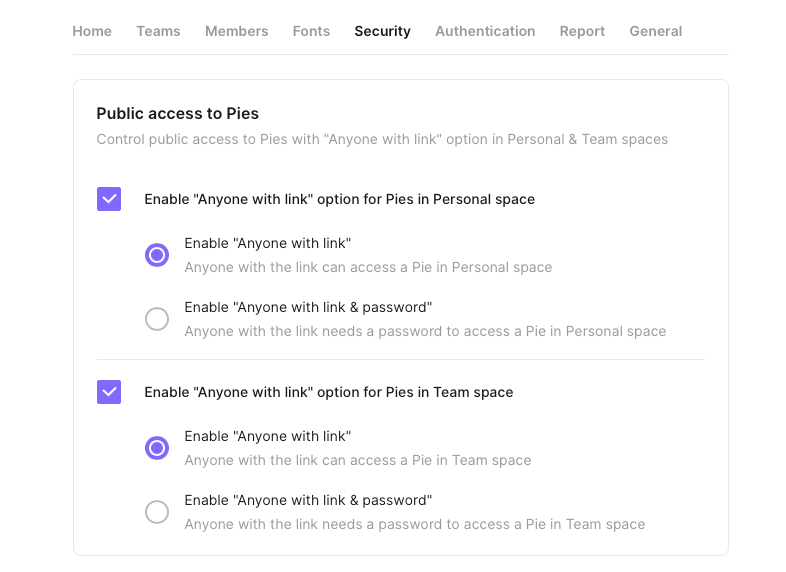Click the "Control public access to Pies" description
The image size is (786, 572).
[x=382, y=139]
